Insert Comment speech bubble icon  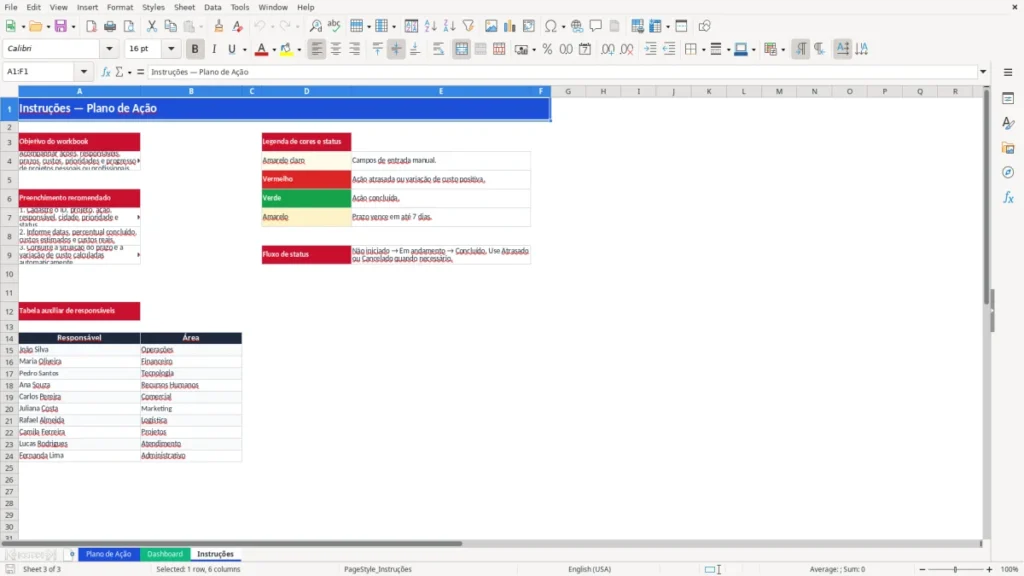click(596, 26)
